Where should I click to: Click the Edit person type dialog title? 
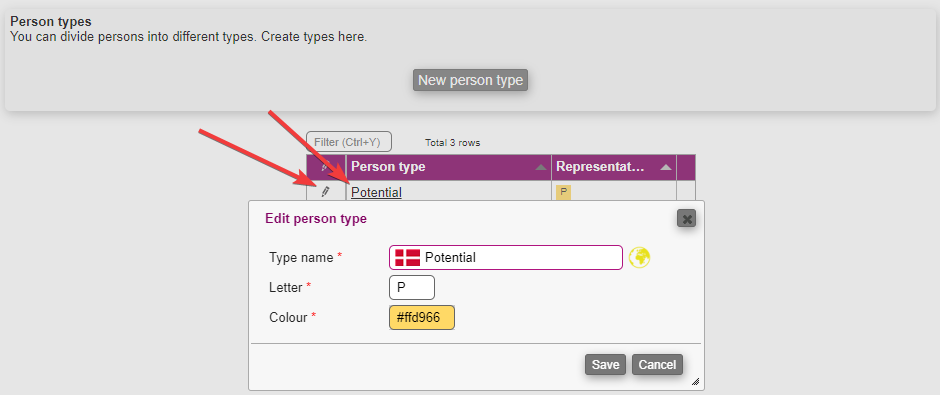click(x=316, y=219)
